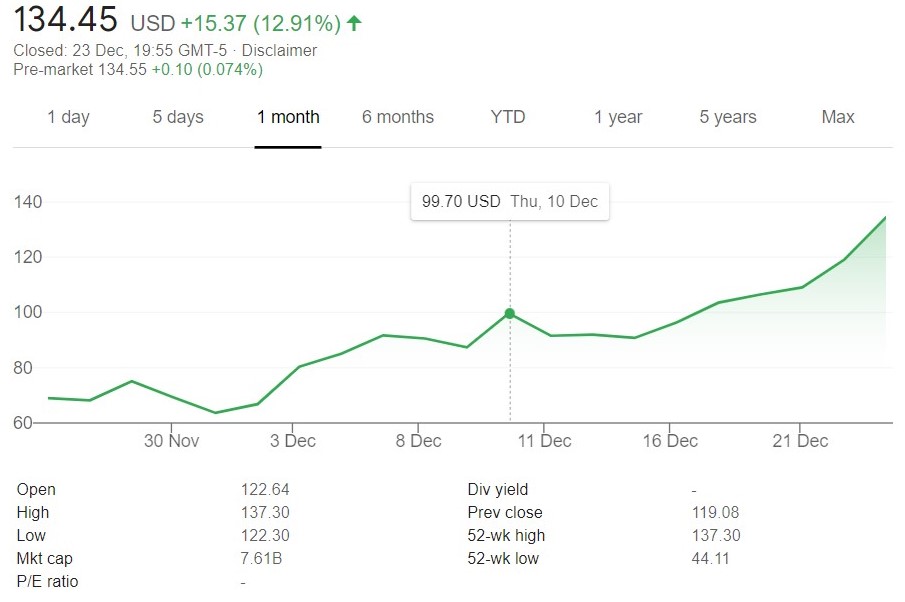Click the green data point on chart
This screenshot has width=905, height=602.
510,314
